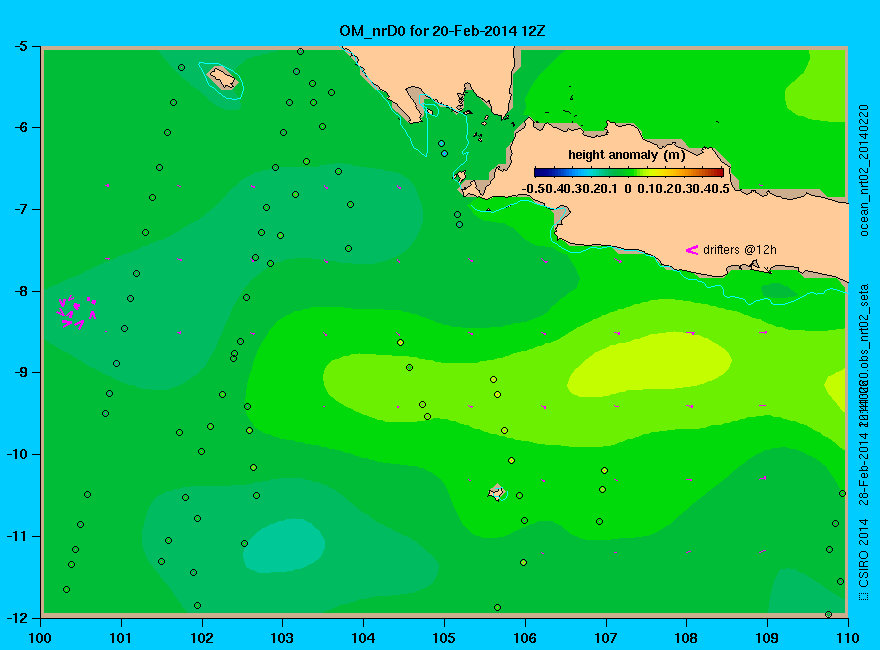This screenshot has height=650, width=880.
Task: Click longitude tick label 108
Action: (x=686, y=638)
